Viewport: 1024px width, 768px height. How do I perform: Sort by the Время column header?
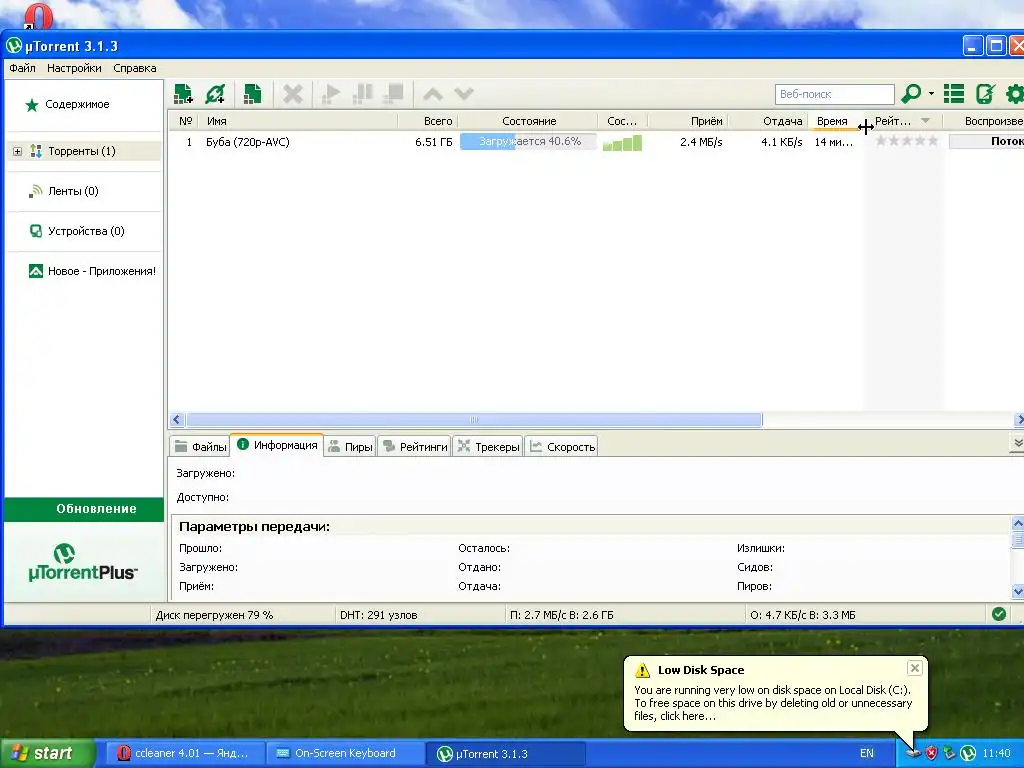tap(836, 121)
